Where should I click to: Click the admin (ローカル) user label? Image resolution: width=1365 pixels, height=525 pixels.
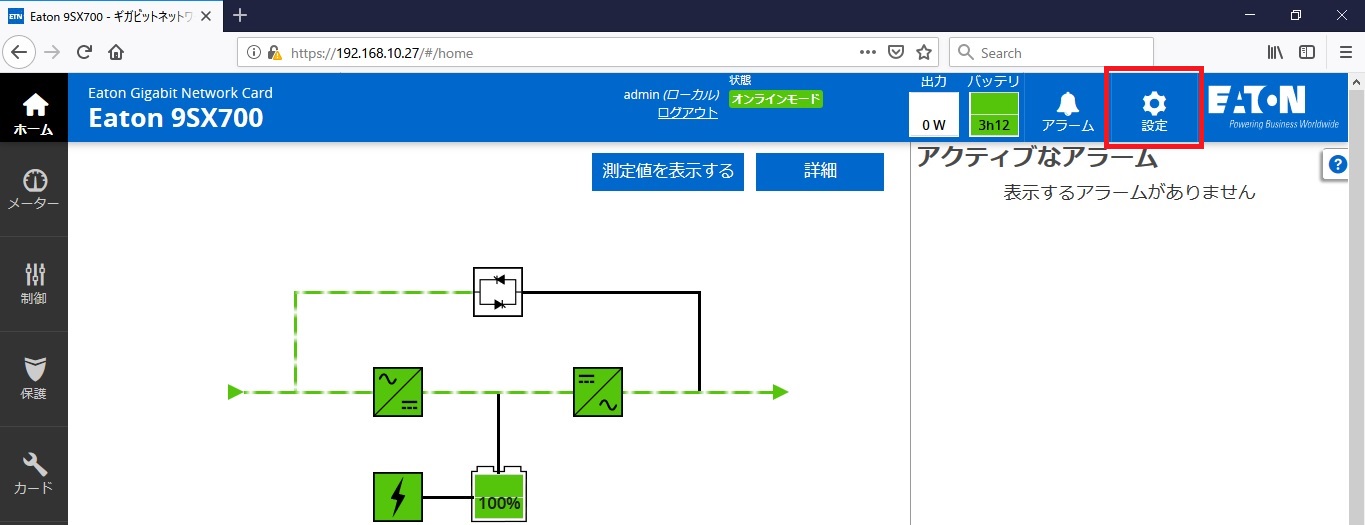point(671,94)
